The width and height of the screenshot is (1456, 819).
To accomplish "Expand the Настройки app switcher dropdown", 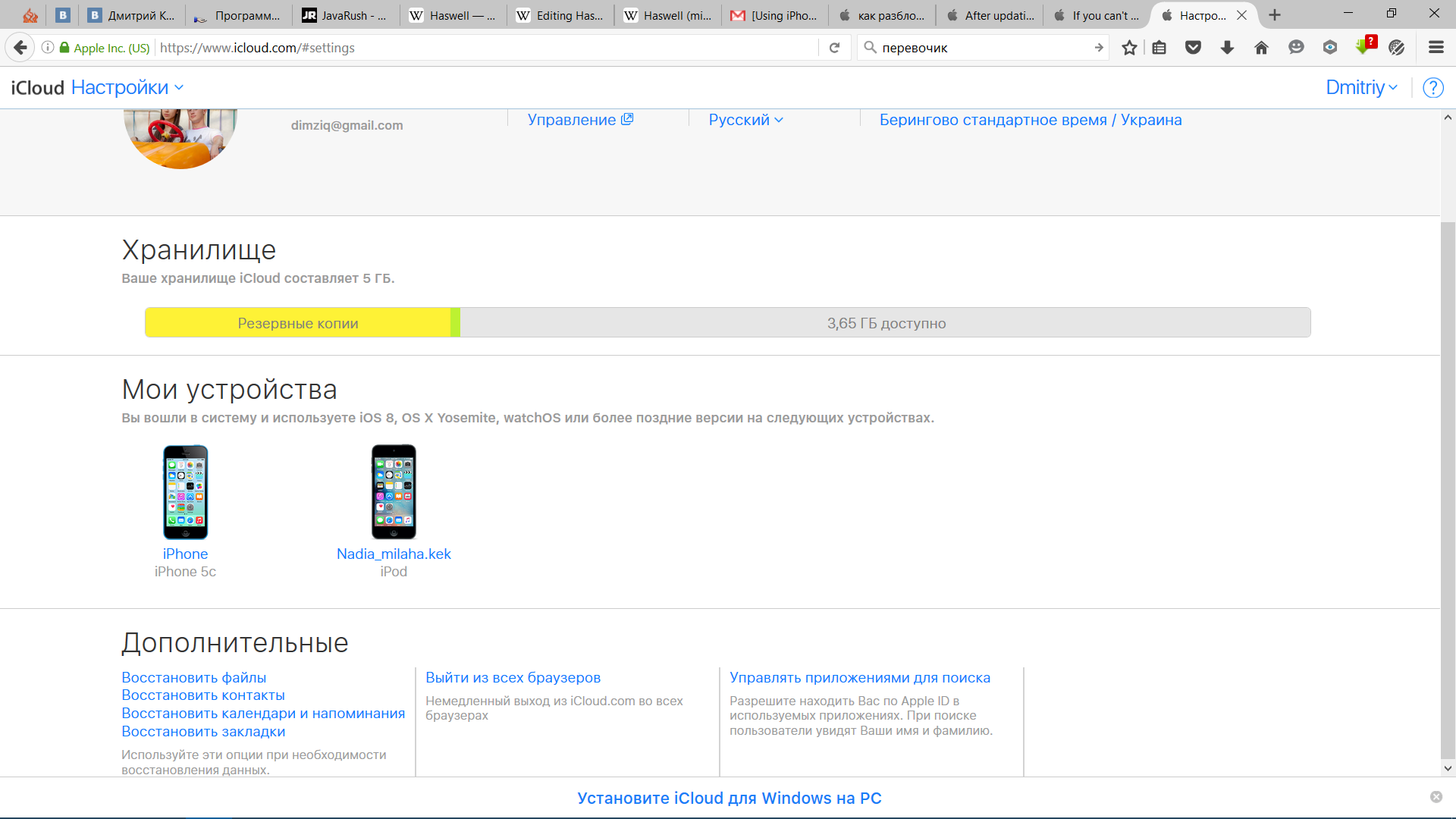I will point(127,88).
